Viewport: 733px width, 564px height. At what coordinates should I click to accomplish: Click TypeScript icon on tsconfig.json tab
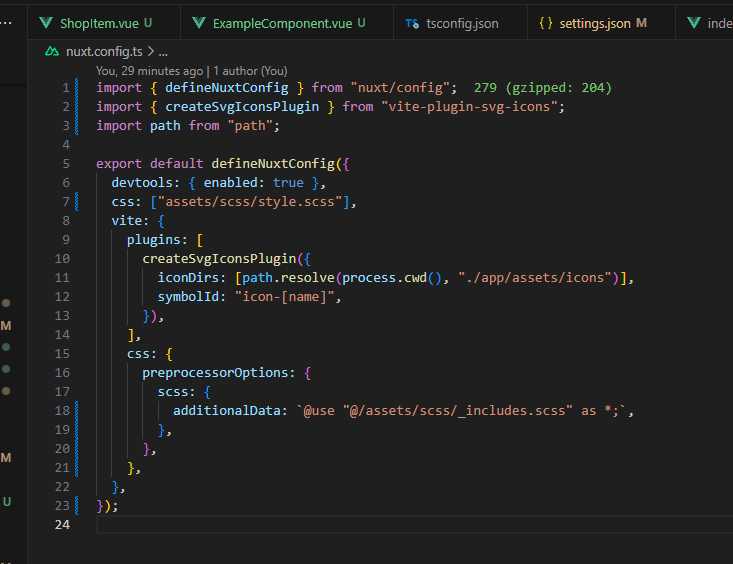pyautogui.click(x=412, y=23)
